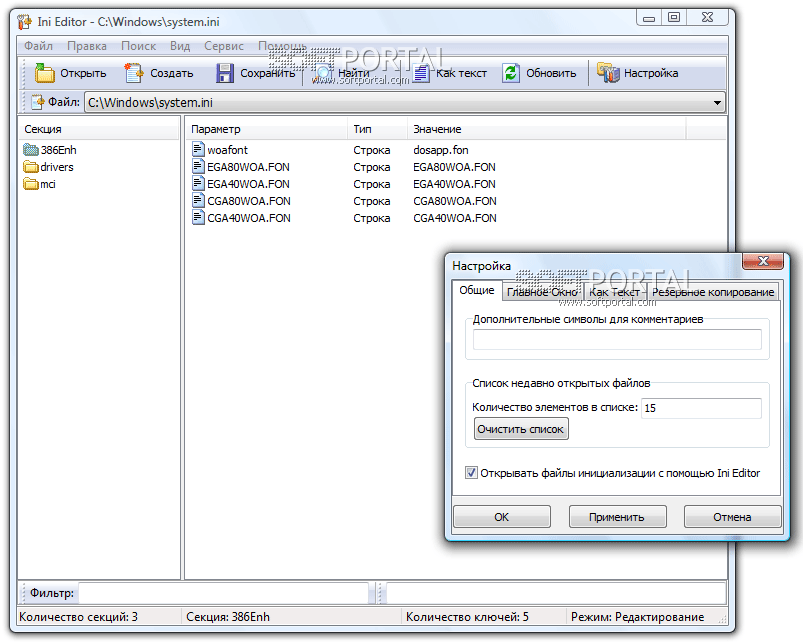Open the Файл menu
The image size is (803, 644).
pyautogui.click(x=38, y=46)
